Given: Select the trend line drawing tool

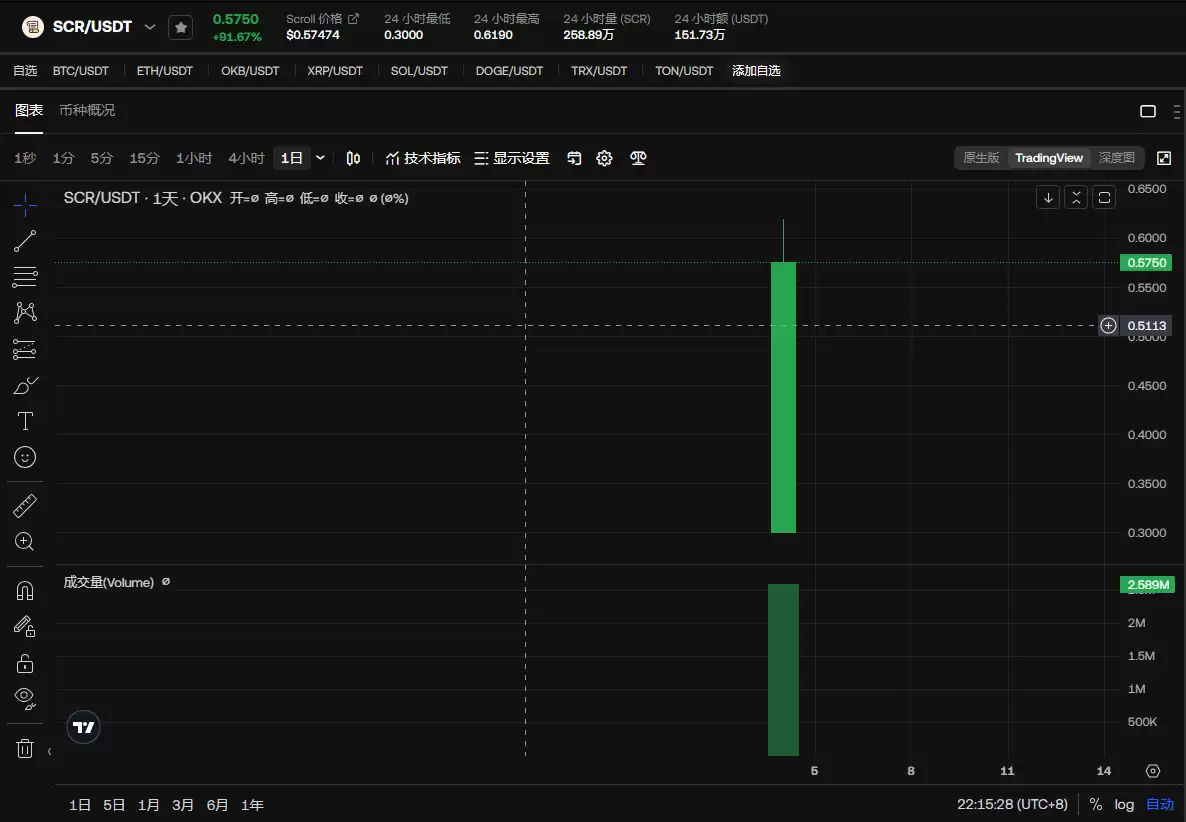Looking at the screenshot, I should click(x=25, y=241).
